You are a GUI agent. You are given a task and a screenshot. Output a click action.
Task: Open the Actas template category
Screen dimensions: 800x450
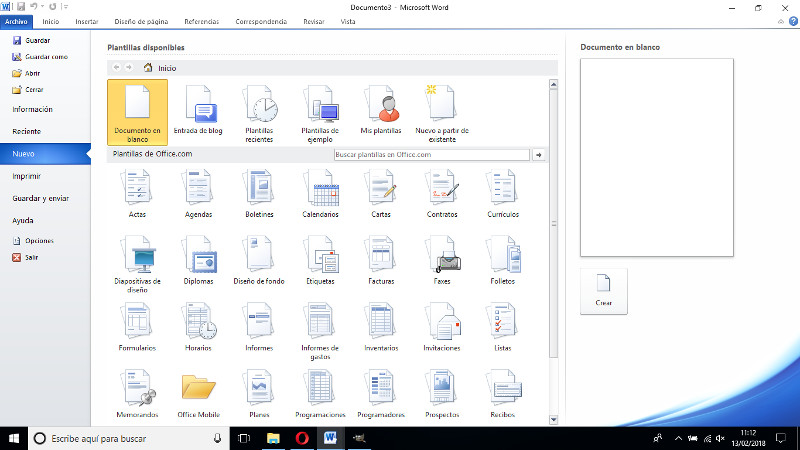pyautogui.click(x=137, y=194)
